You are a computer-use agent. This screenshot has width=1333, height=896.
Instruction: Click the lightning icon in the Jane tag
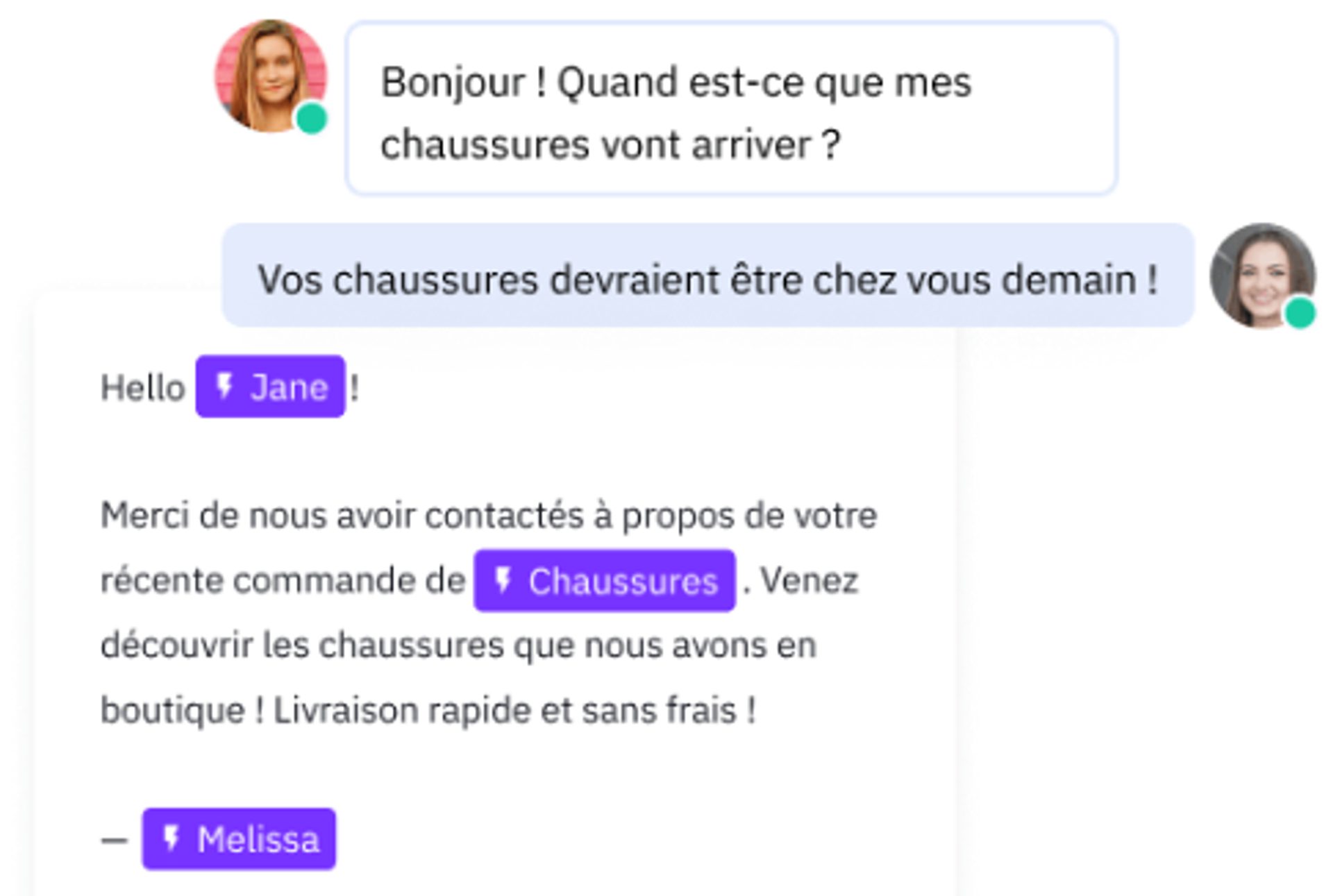(224, 386)
